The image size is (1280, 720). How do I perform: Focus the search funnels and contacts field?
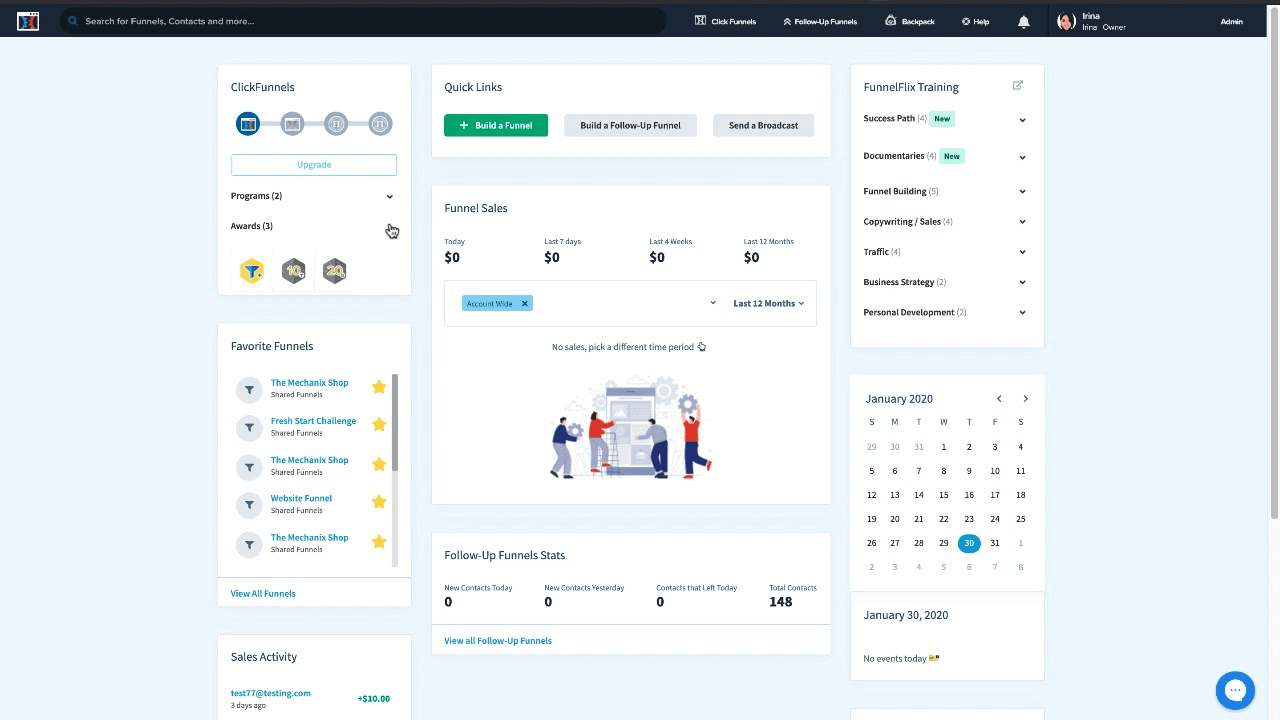point(360,21)
